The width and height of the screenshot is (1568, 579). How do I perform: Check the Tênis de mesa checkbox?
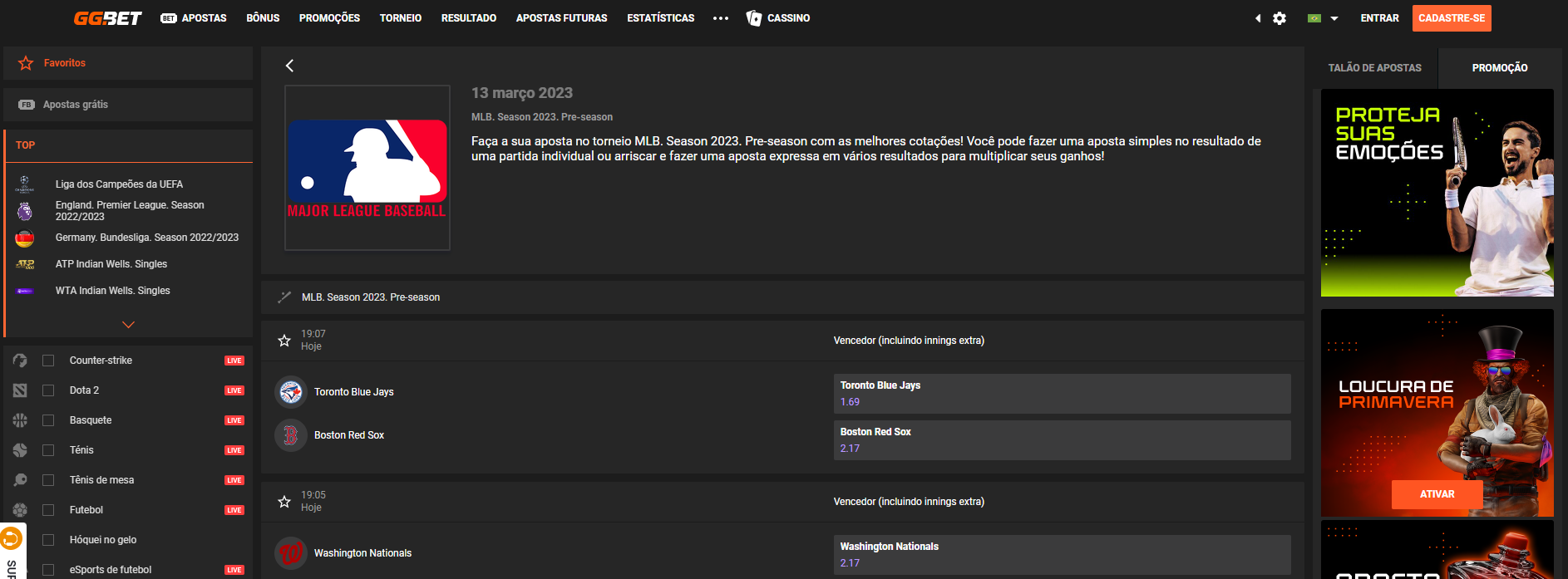point(48,480)
